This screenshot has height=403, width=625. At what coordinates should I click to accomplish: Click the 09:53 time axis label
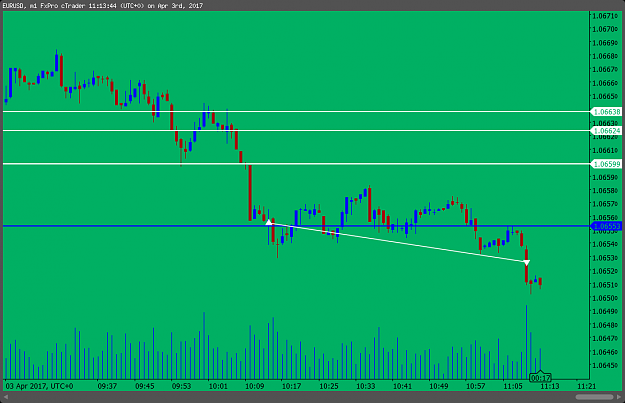point(181,386)
